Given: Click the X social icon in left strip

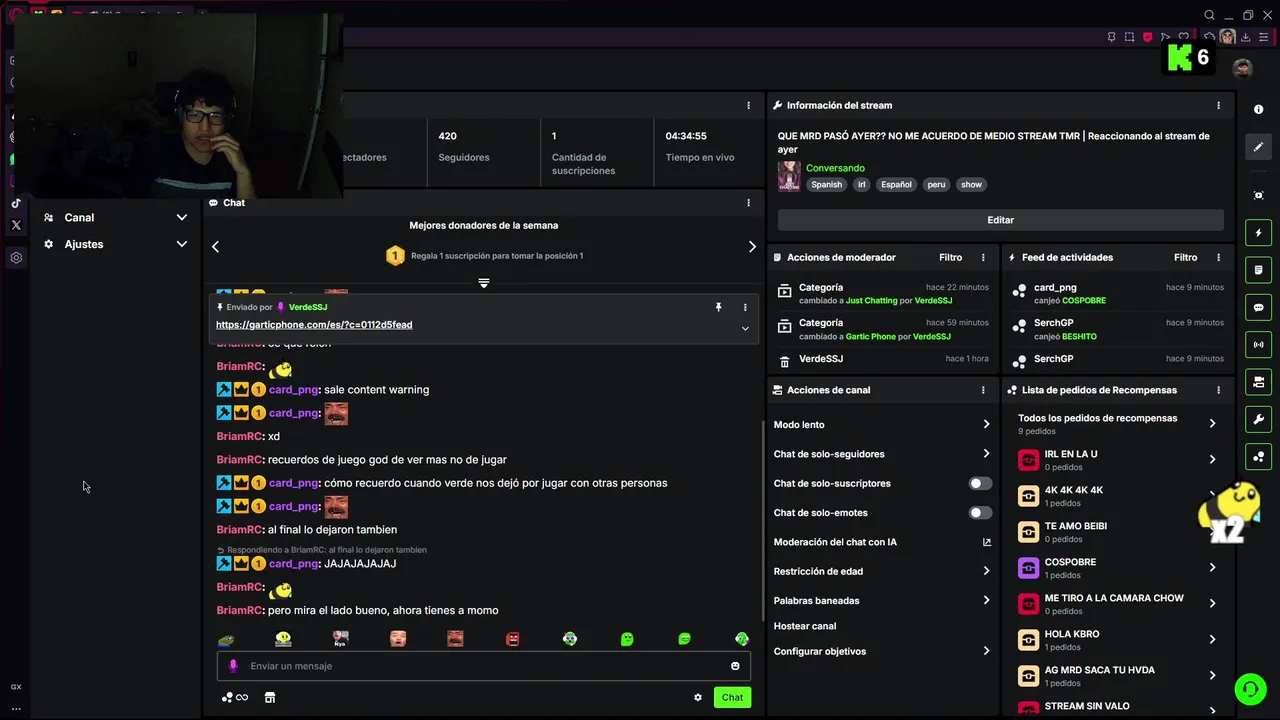Looking at the screenshot, I should (x=16, y=225).
